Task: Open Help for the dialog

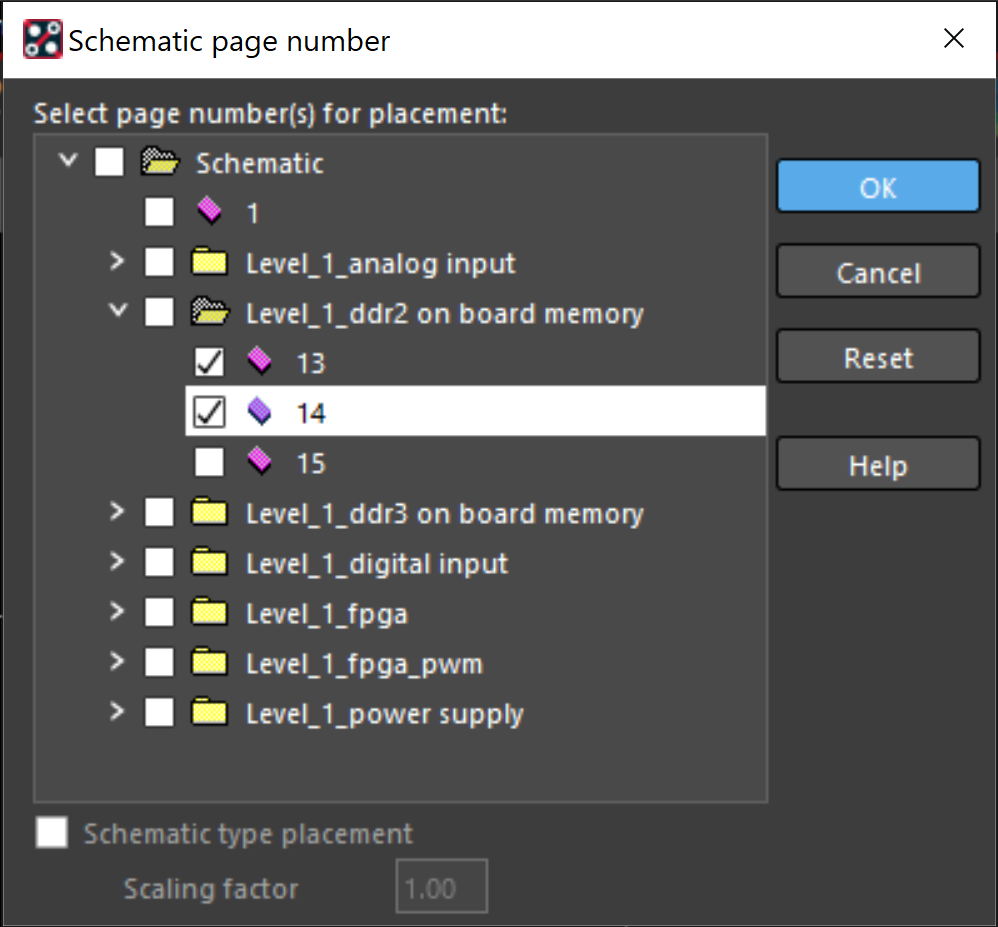Action: 878,464
